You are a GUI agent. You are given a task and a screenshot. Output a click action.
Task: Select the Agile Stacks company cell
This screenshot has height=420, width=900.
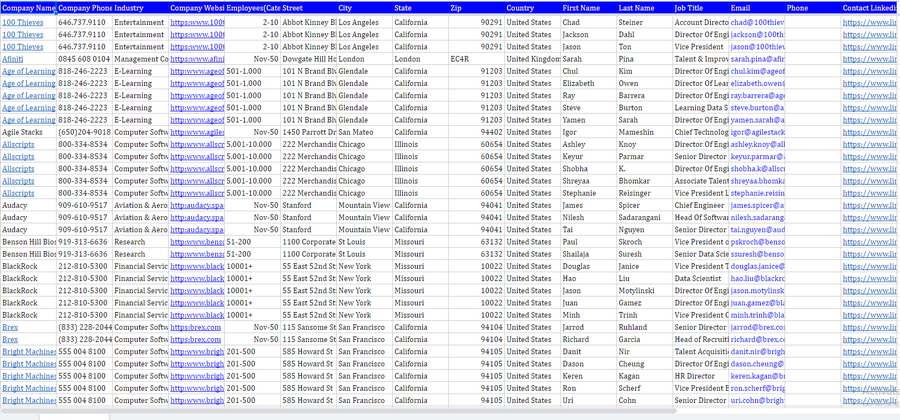click(x=29, y=132)
